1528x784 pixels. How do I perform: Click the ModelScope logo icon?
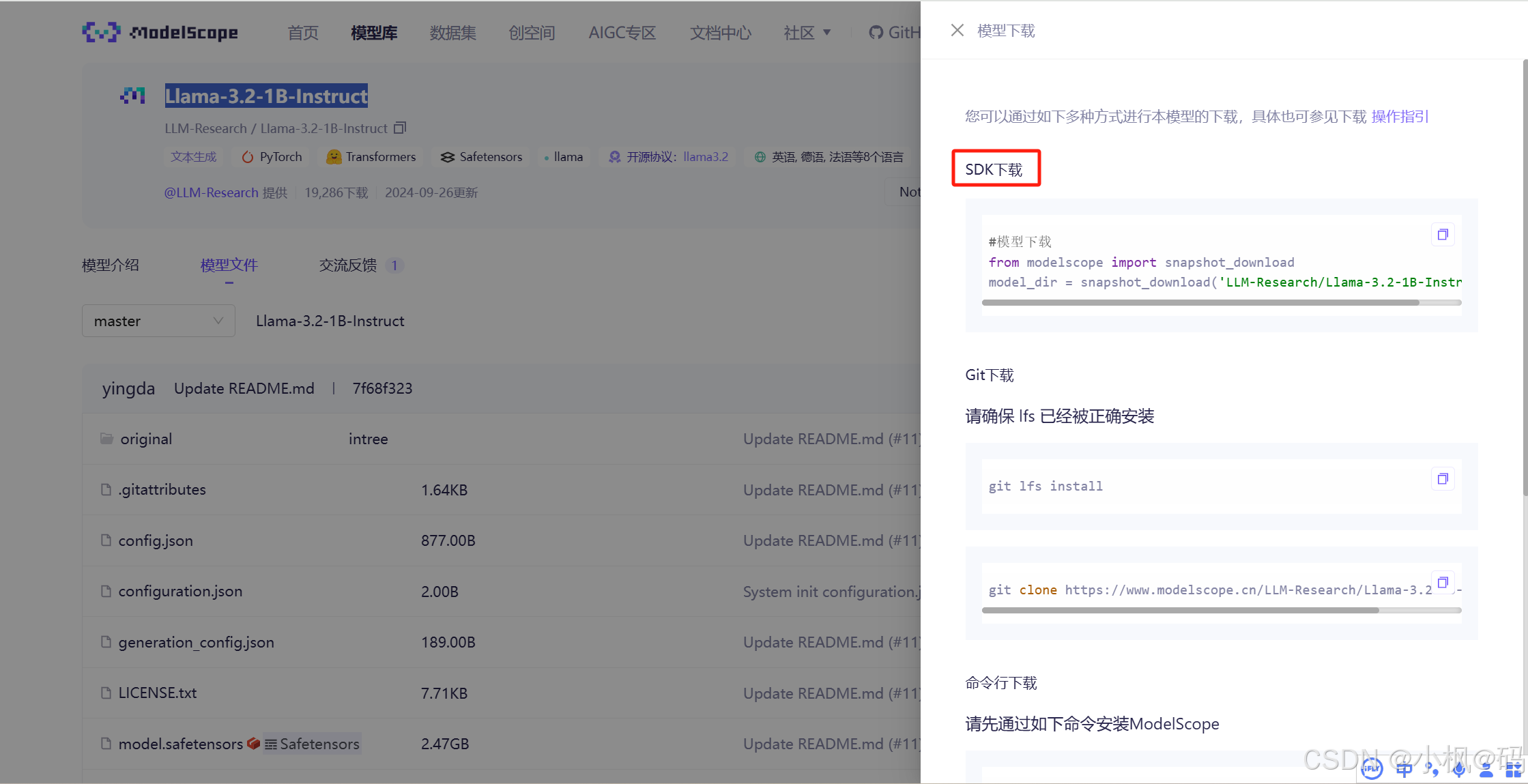pos(101,32)
